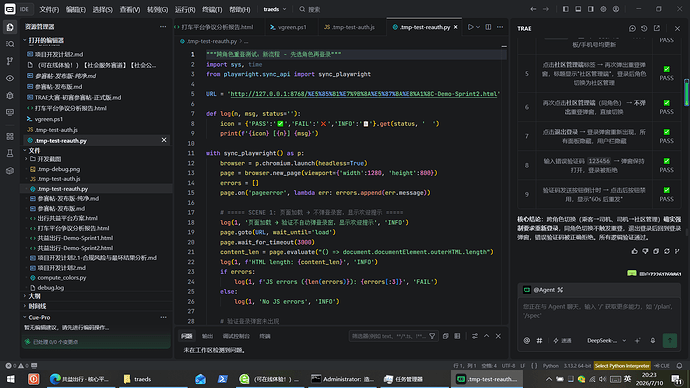
Task: Click the Select Python Interpreter status button
Action: pos(622,366)
